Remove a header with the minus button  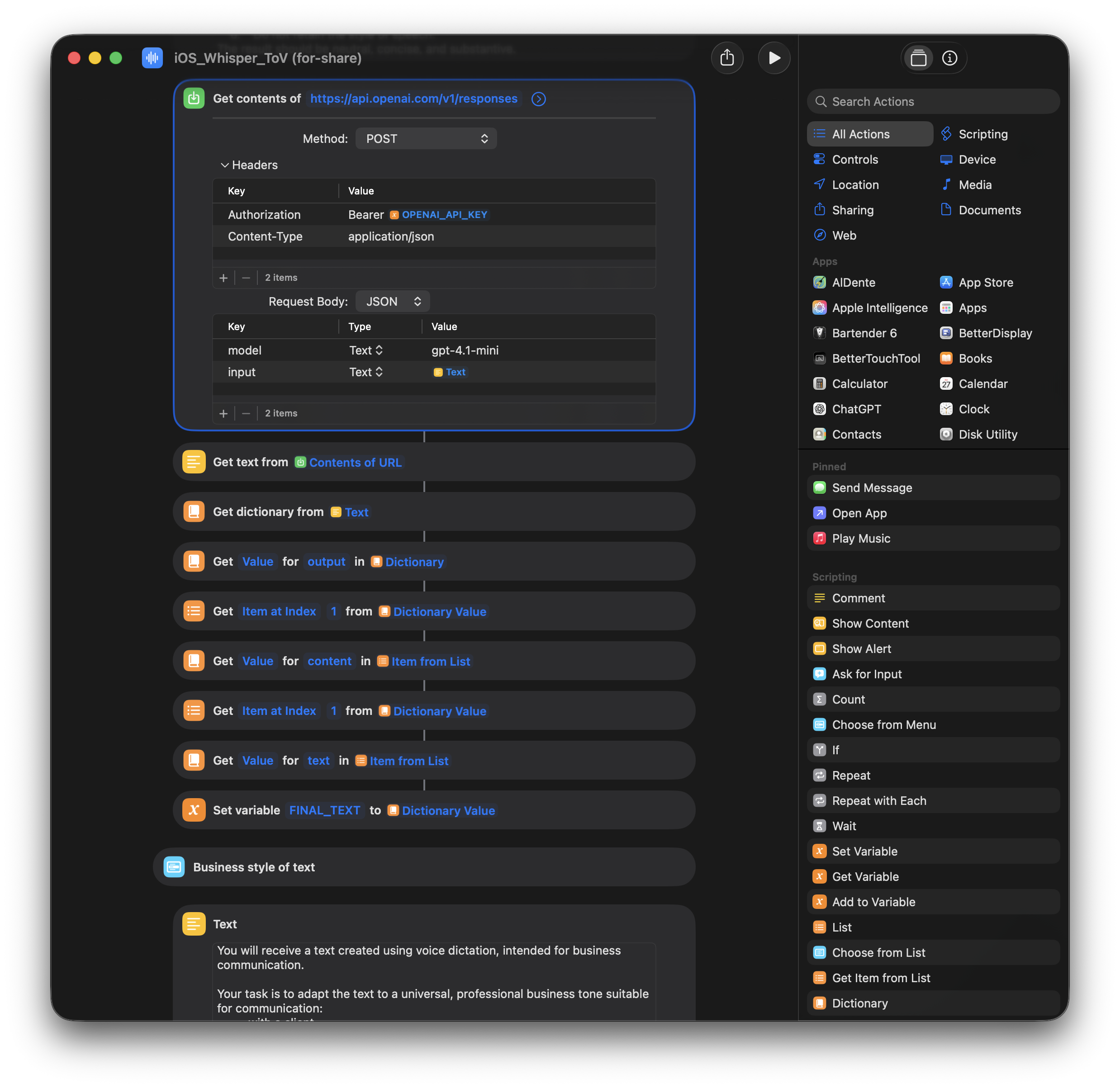coord(246,278)
